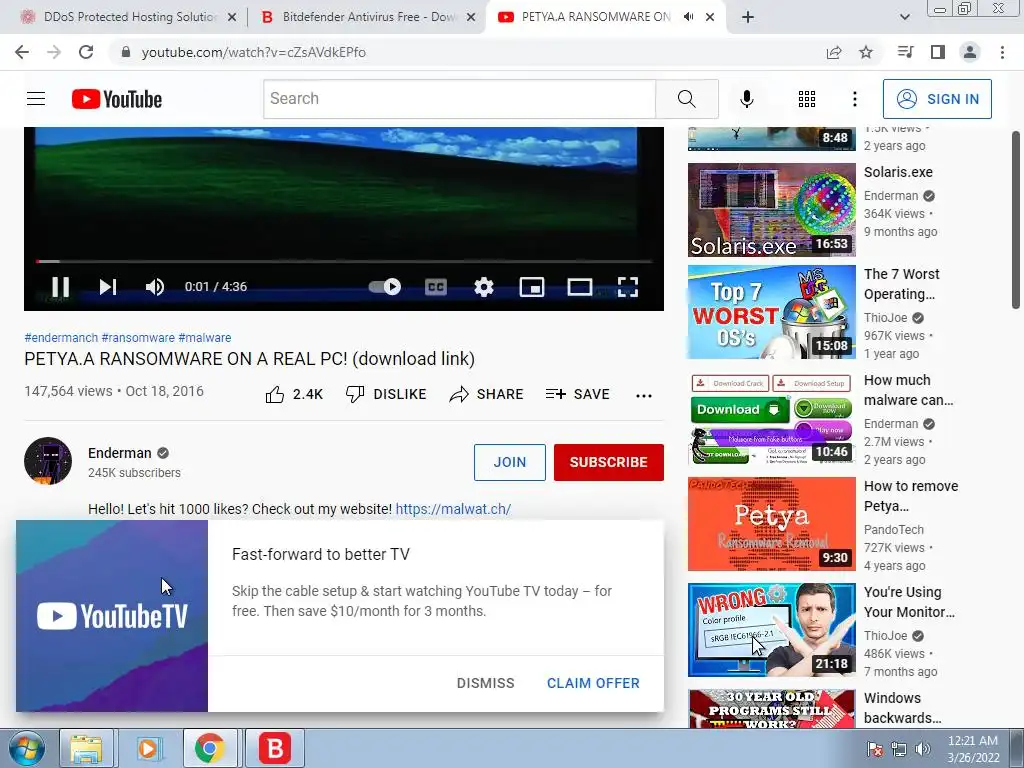This screenshot has width=1024, height=768.
Task: Toggle the autoplay switch
Action: [x=385, y=287]
